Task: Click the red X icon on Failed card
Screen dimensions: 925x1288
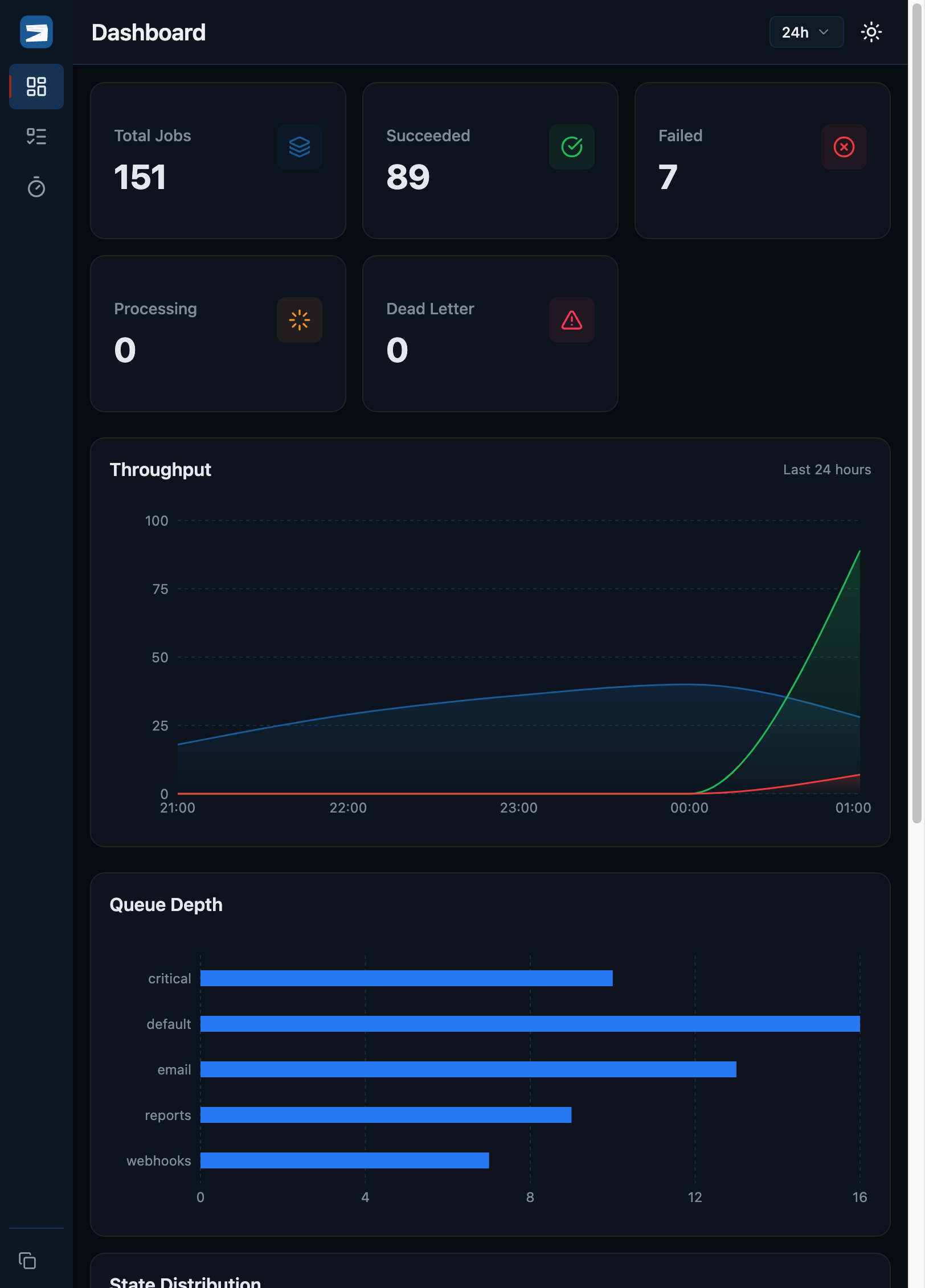Action: coord(844,147)
